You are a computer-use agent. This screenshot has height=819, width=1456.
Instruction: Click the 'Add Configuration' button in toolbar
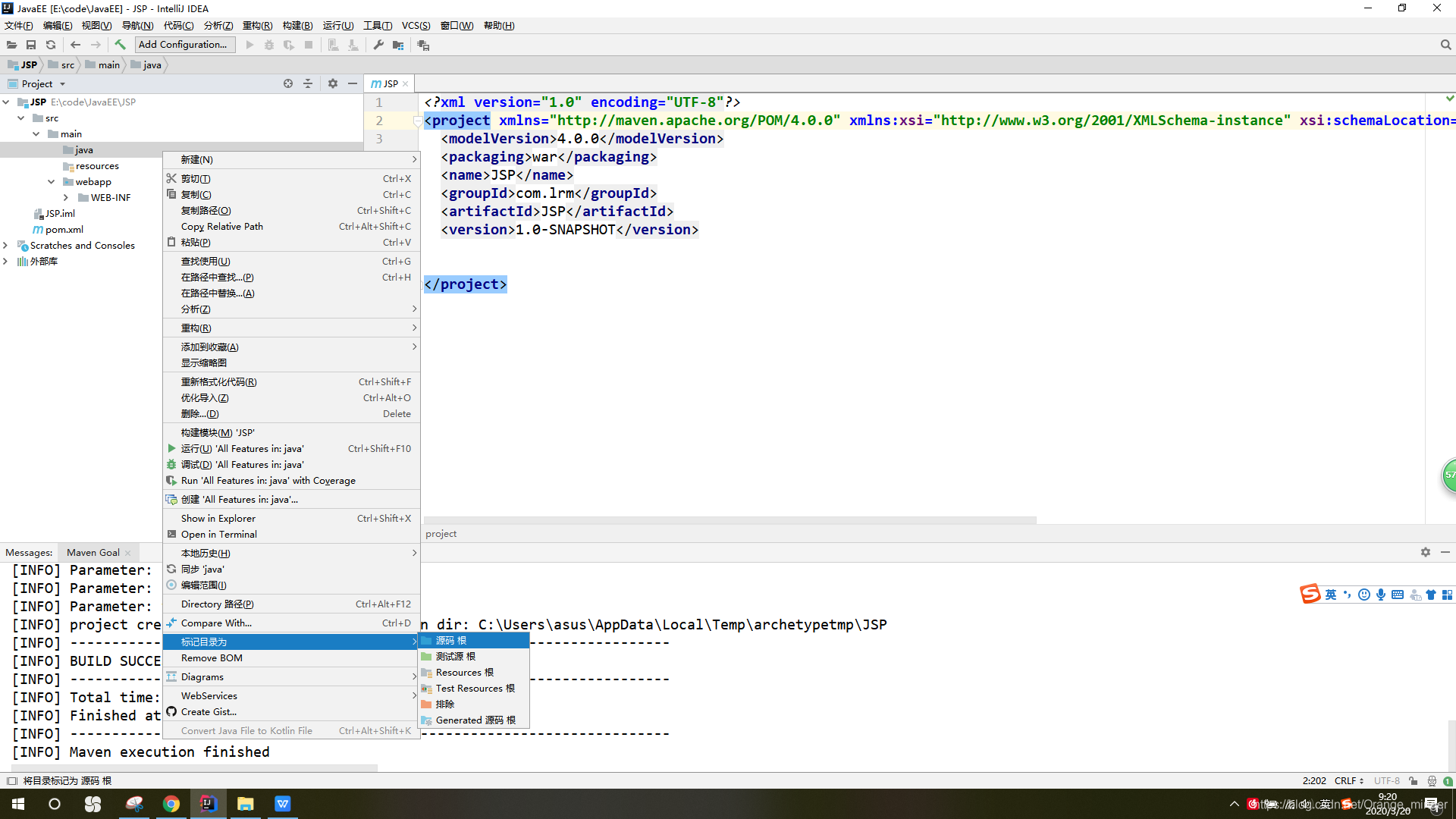184,44
